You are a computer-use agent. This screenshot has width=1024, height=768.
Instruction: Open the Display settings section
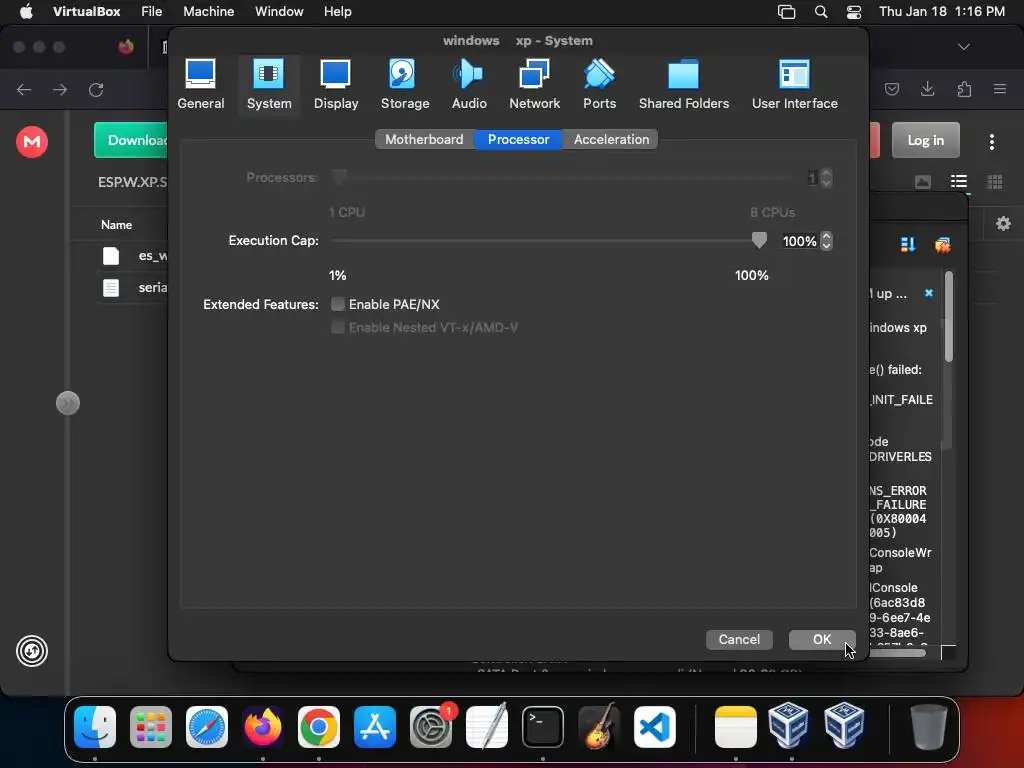coord(336,85)
